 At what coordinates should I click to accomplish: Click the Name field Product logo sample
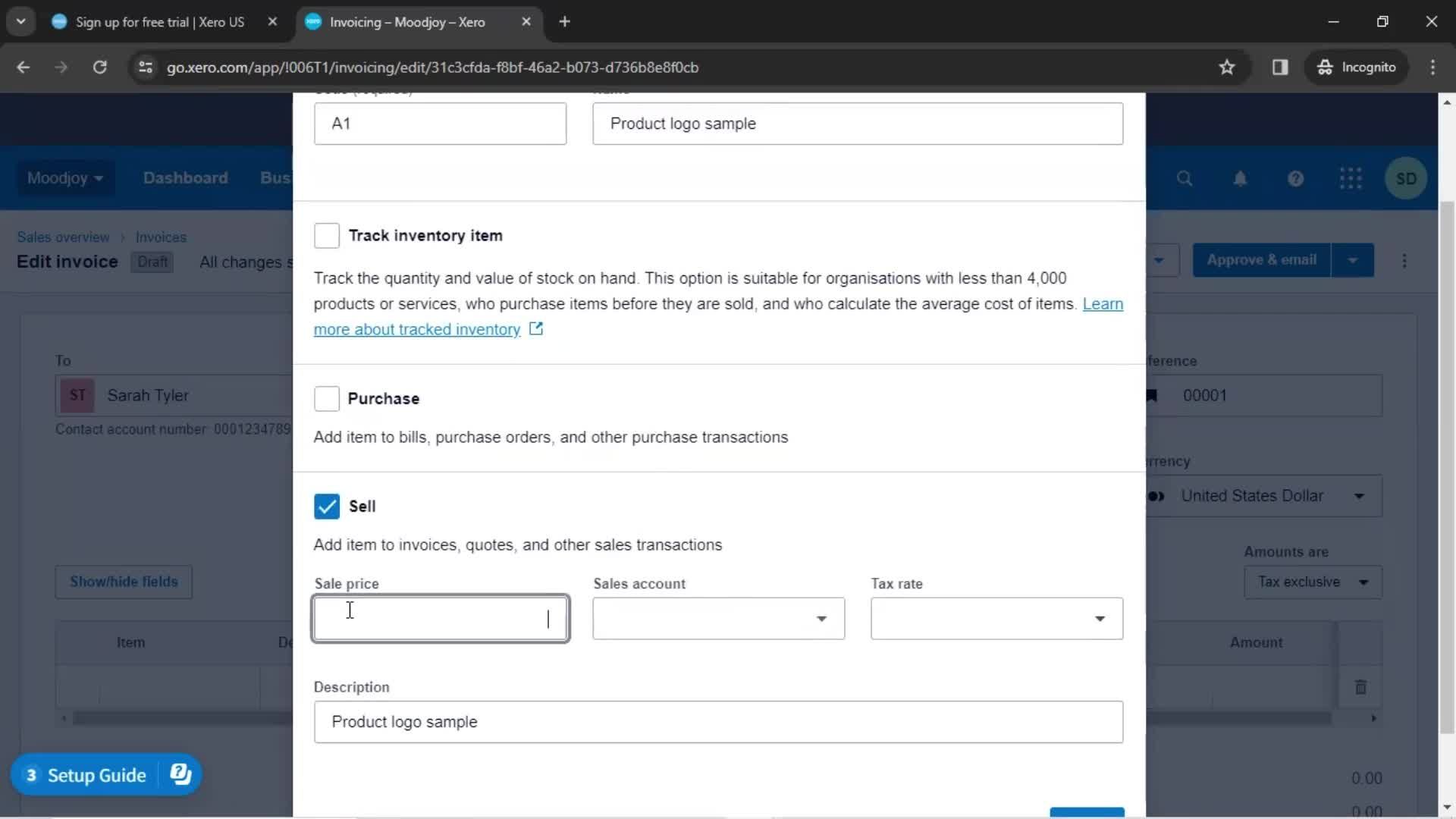point(858,124)
